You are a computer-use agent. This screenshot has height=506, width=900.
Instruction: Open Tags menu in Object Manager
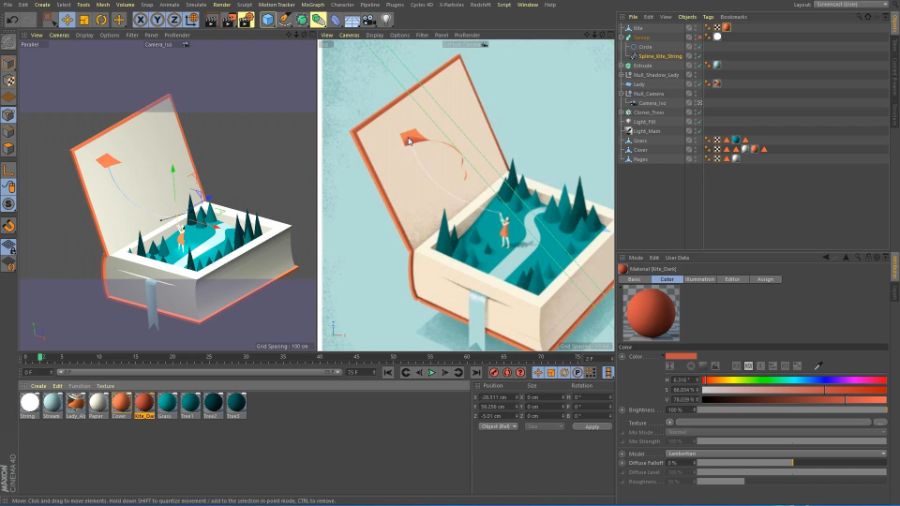pos(708,17)
